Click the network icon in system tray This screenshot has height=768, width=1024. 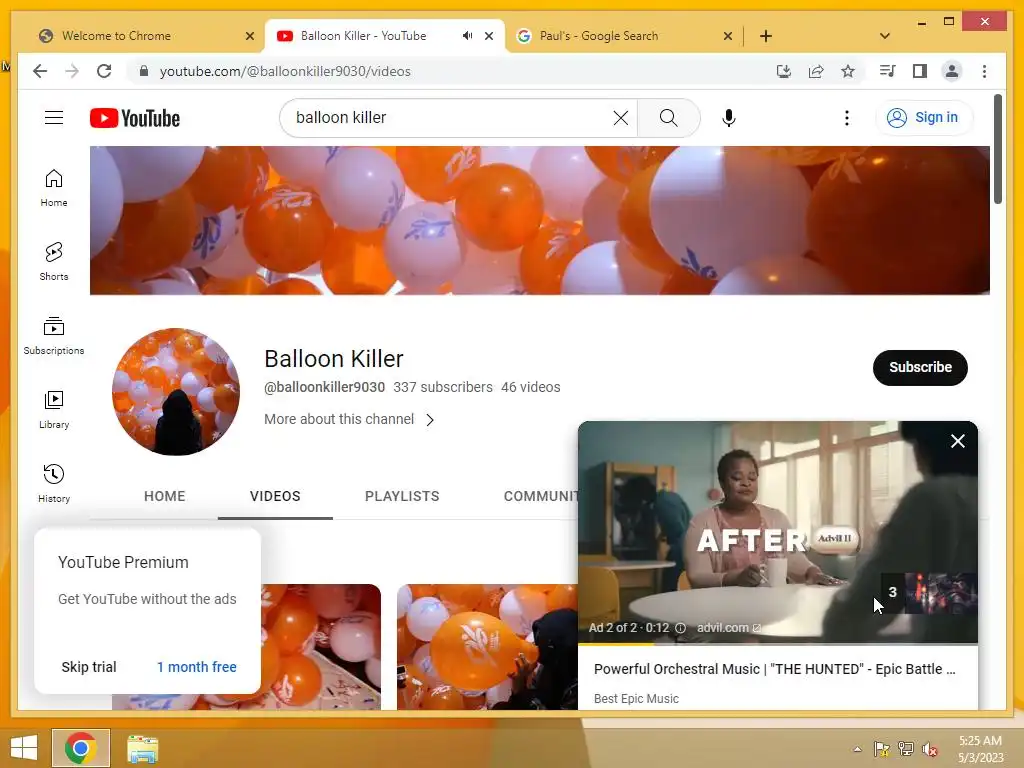tap(906, 749)
